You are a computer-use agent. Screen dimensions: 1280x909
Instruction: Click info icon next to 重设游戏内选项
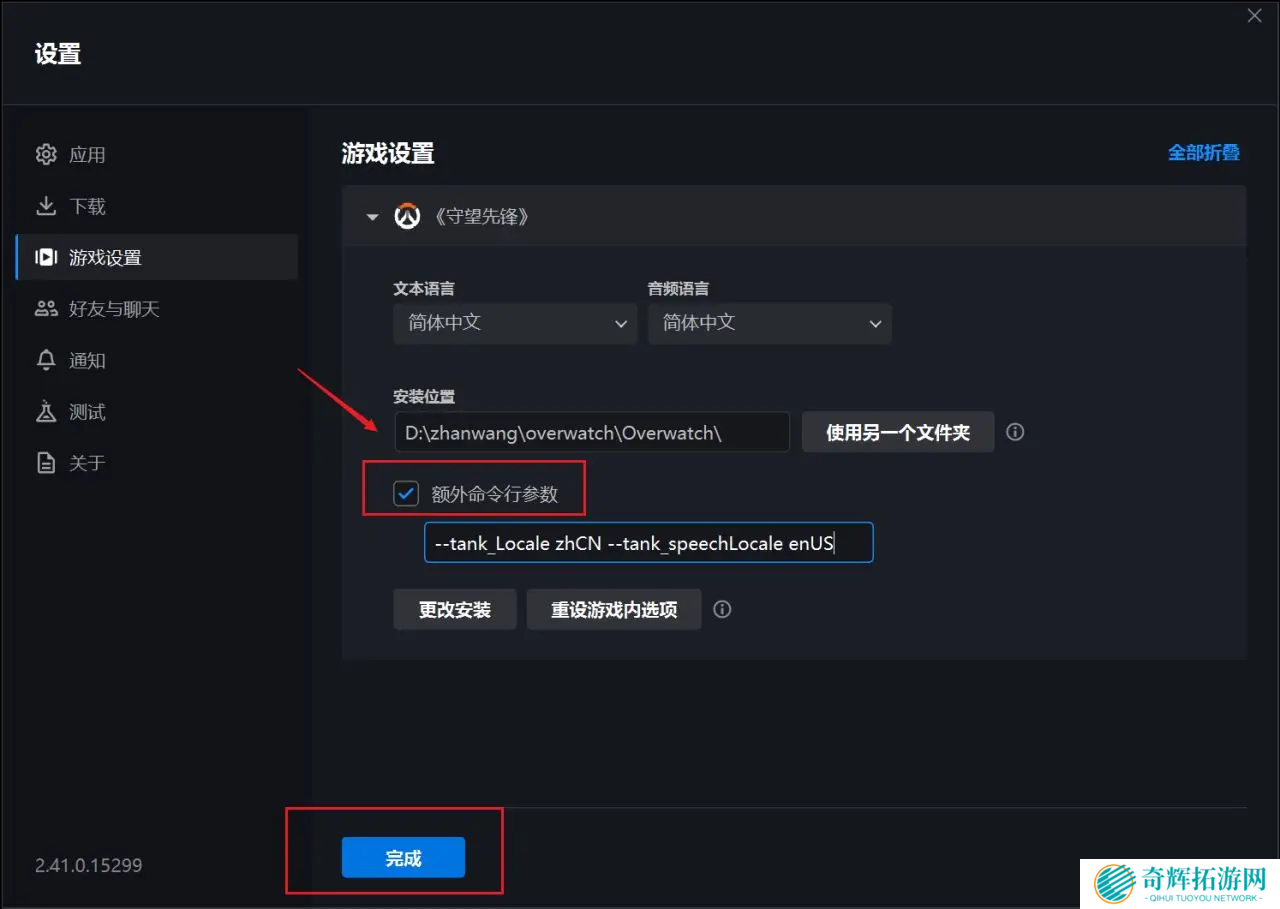(x=722, y=609)
